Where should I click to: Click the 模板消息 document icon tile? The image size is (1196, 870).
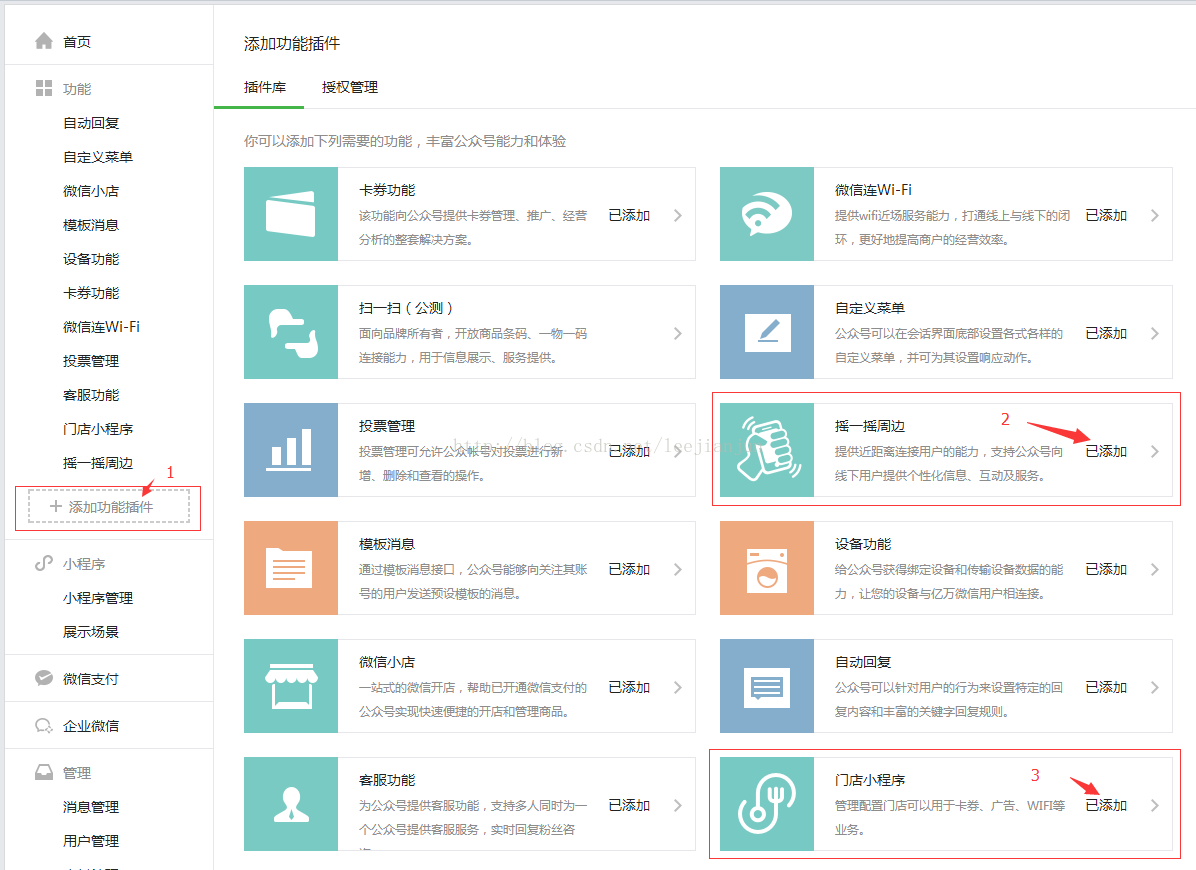291,568
